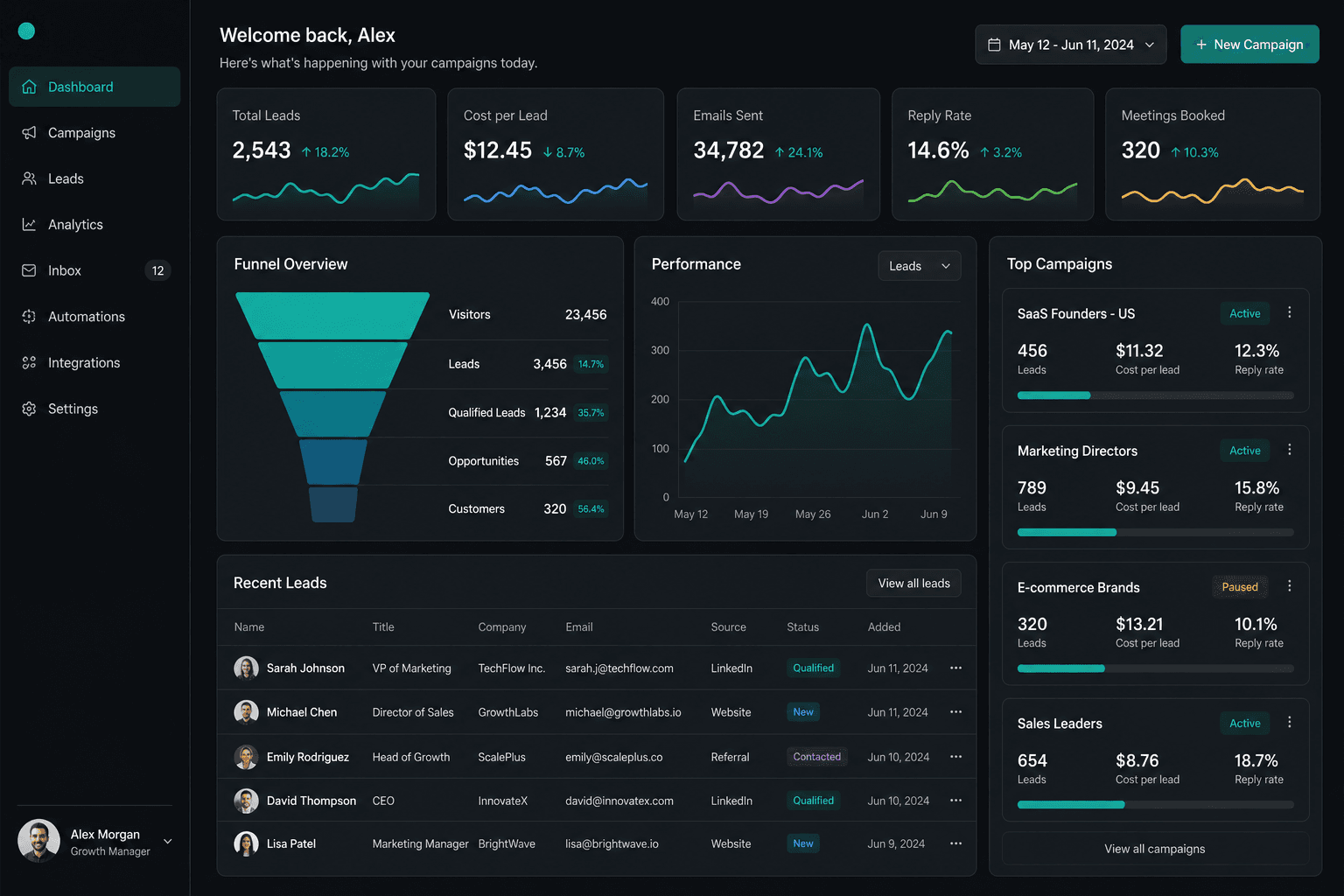This screenshot has height=896, width=1344.
Task: Click Sarah Johnson's avatar
Action: 246,668
